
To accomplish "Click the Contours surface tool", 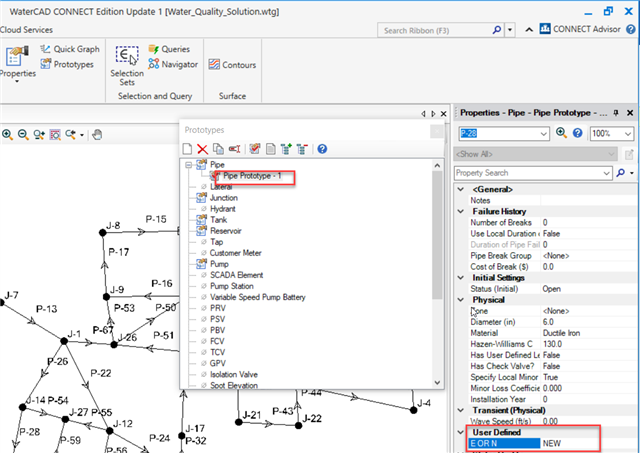I will point(231,64).
